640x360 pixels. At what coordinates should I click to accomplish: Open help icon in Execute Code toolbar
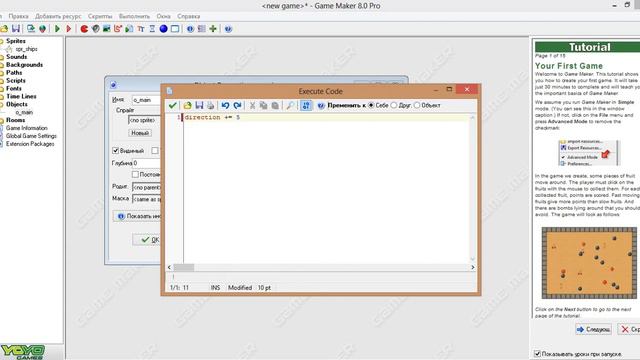pyautogui.click(x=321, y=105)
